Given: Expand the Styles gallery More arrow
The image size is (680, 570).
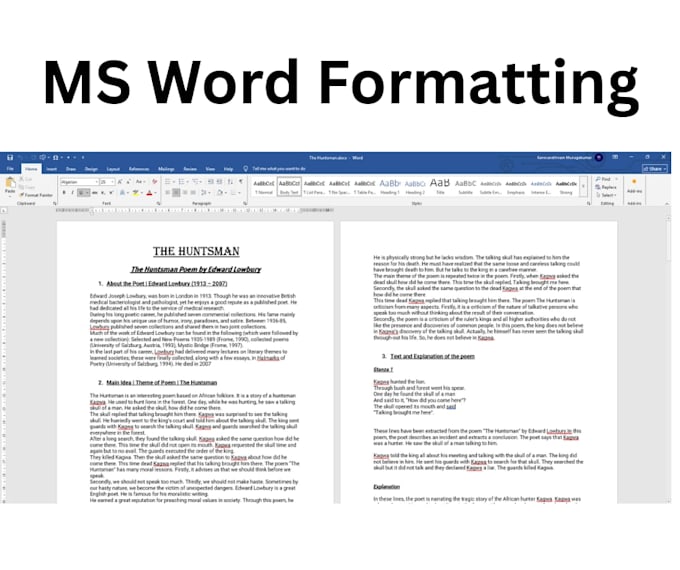Looking at the screenshot, I should point(583,187).
